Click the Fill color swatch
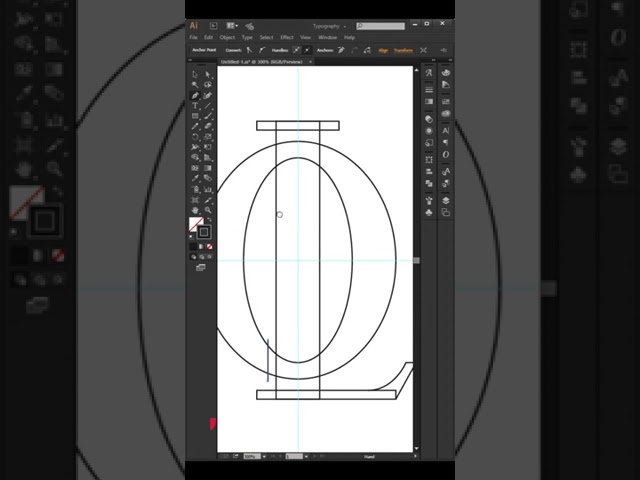640x480 pixels. 194,223
